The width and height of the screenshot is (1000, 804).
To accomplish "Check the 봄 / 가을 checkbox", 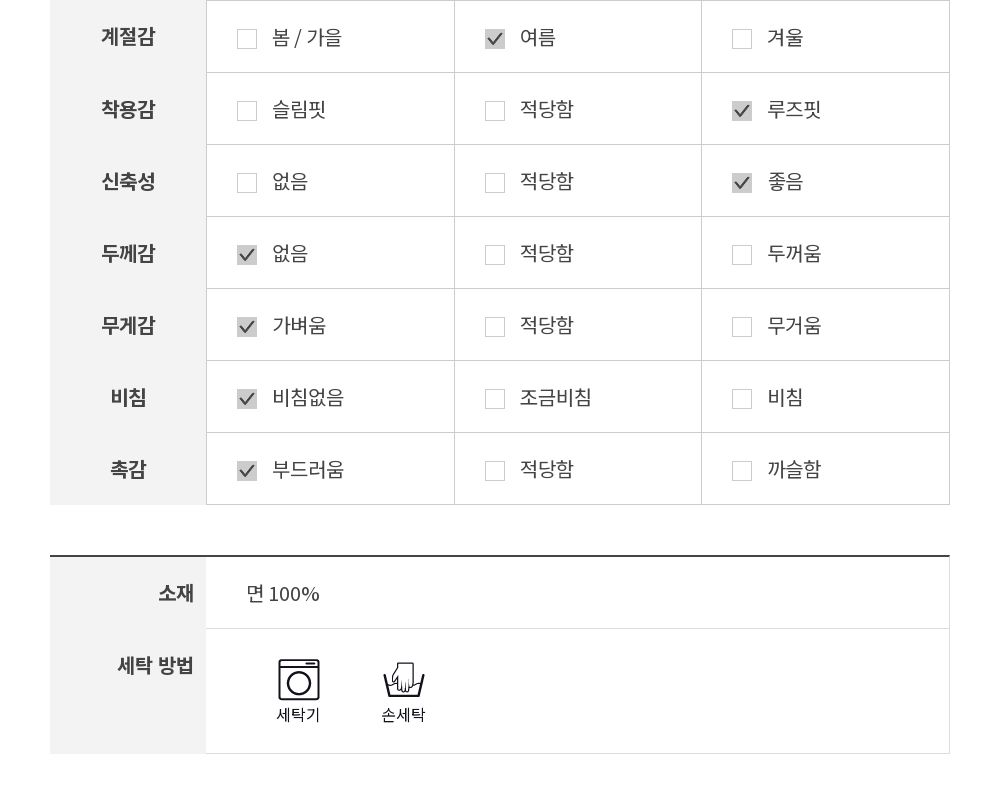I will tap(247, 39).
